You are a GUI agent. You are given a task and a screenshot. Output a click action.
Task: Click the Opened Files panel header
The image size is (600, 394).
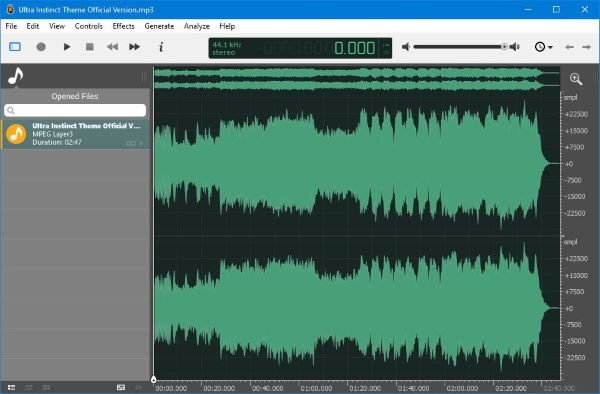pyautogui.click(x=75, y=96)
